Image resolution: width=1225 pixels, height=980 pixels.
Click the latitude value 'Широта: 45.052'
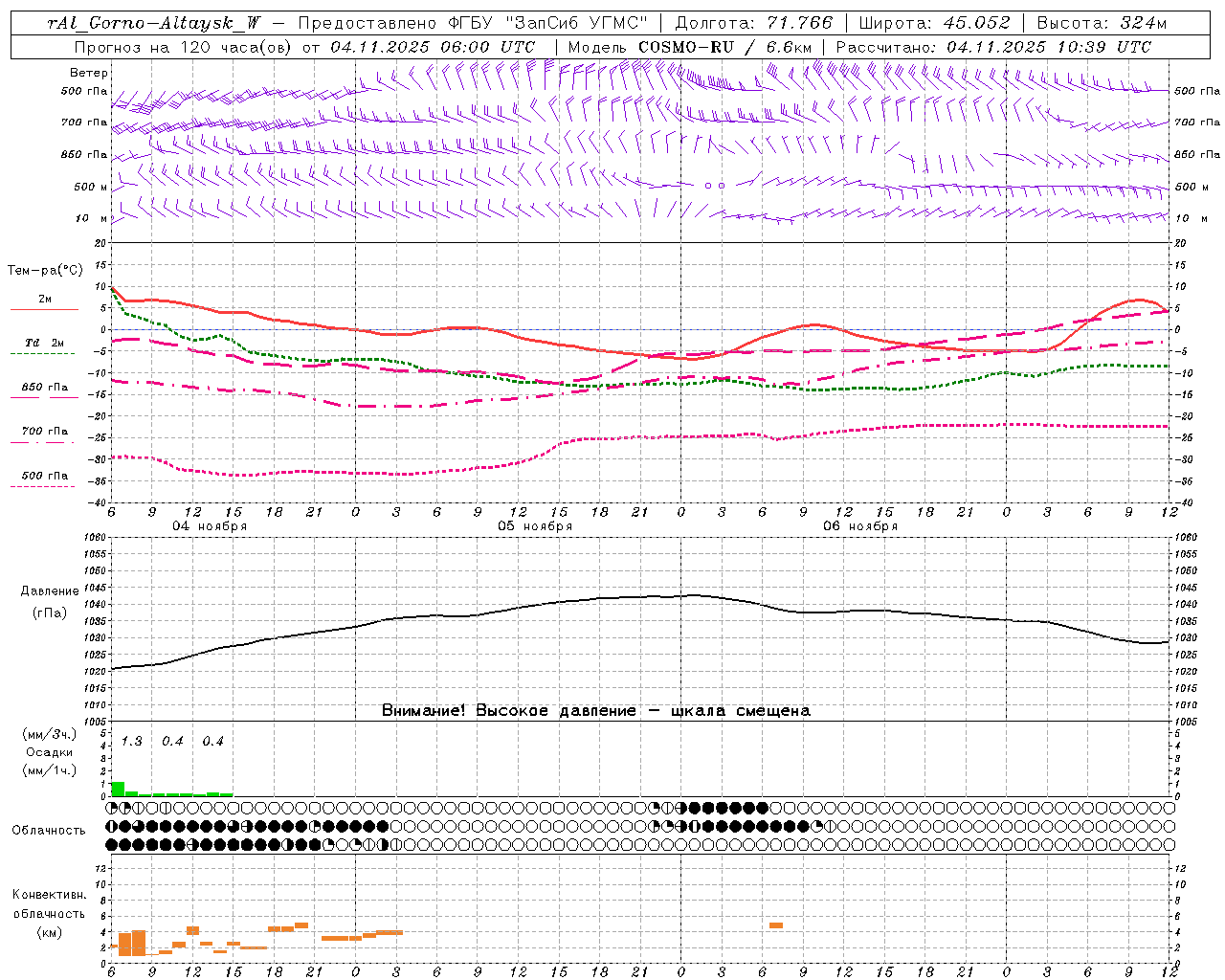coord(934,23)
